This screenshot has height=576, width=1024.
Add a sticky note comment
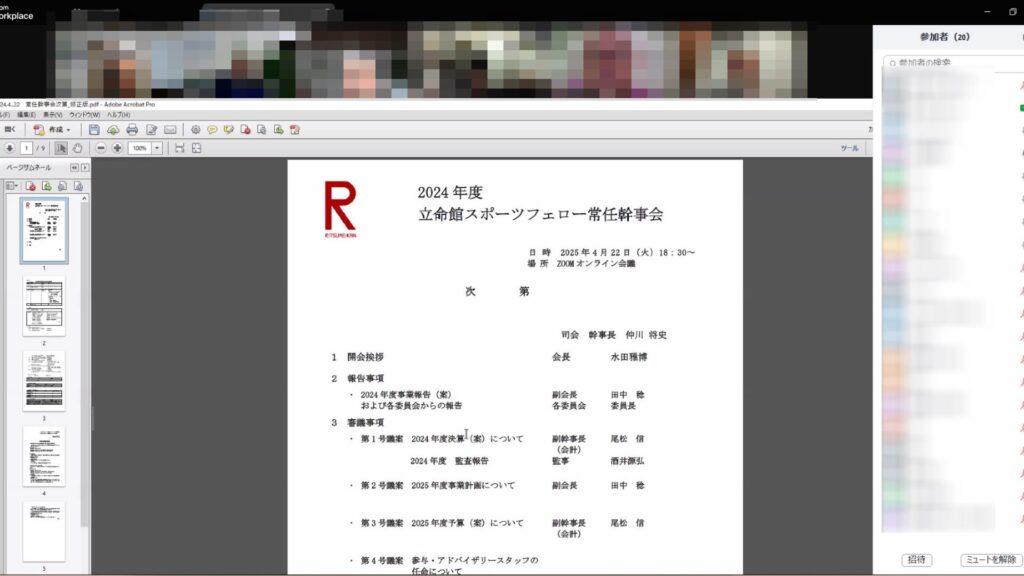pyautogui.click(x=212, y=129)
